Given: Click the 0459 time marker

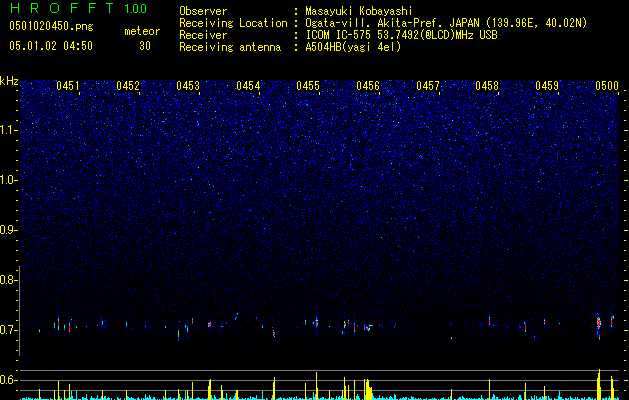Looking at the screenshot, I should [x=547, y=86].
